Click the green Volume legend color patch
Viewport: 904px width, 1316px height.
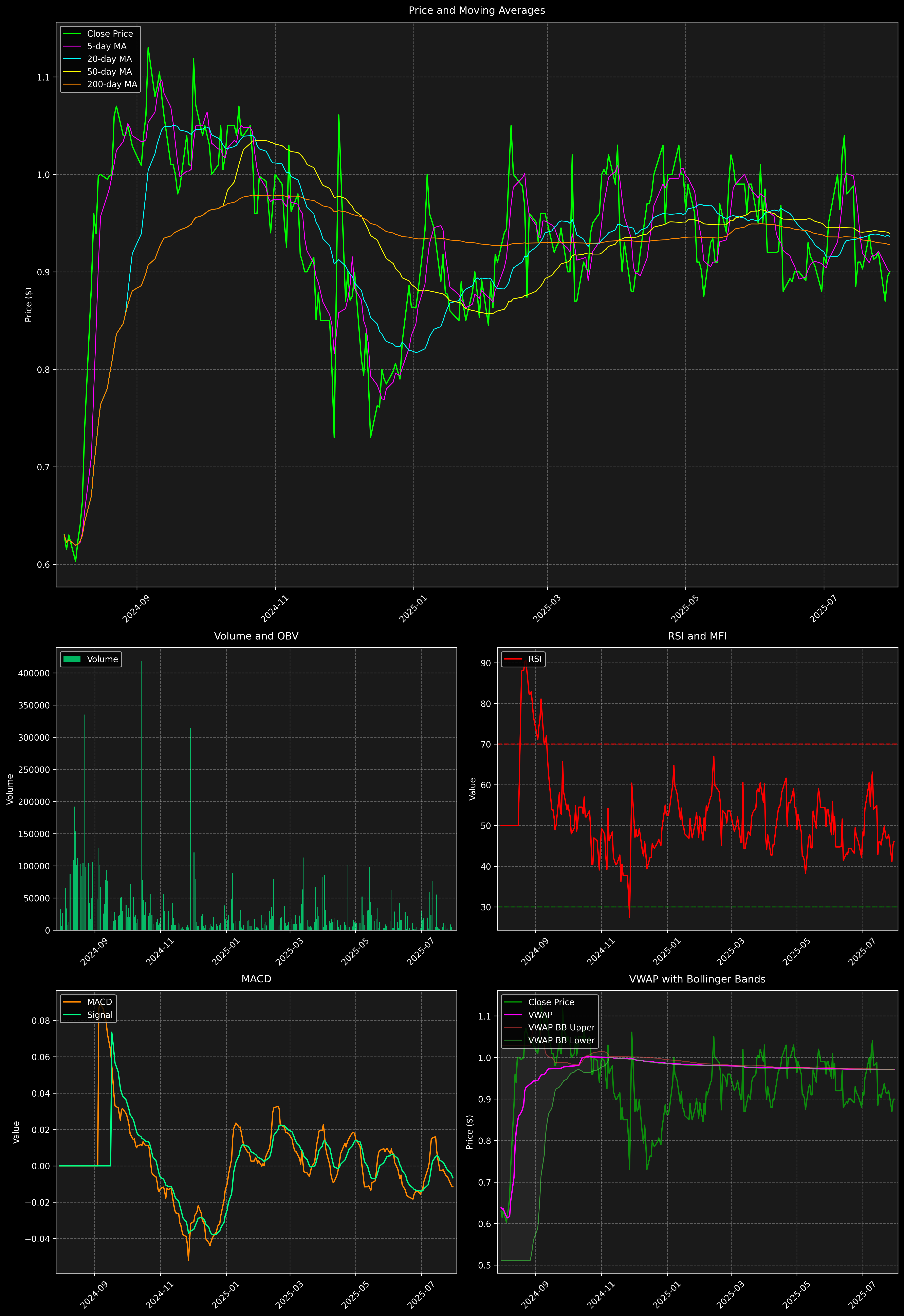pyautogui.click(x=72, y=660)
